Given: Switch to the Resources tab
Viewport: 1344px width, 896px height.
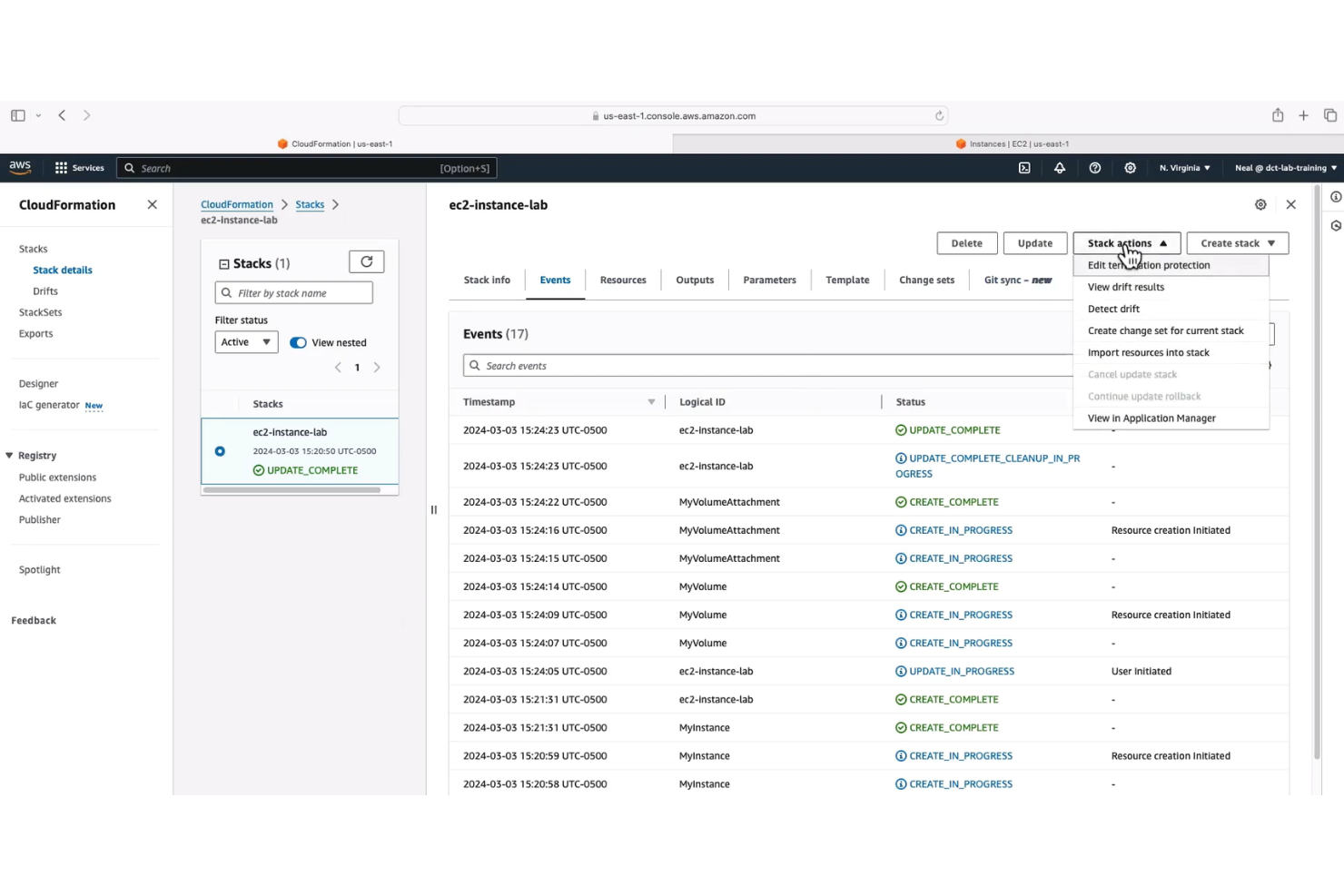Looking at the screenshot, I should pyautogui.click(x=623, y=281).
